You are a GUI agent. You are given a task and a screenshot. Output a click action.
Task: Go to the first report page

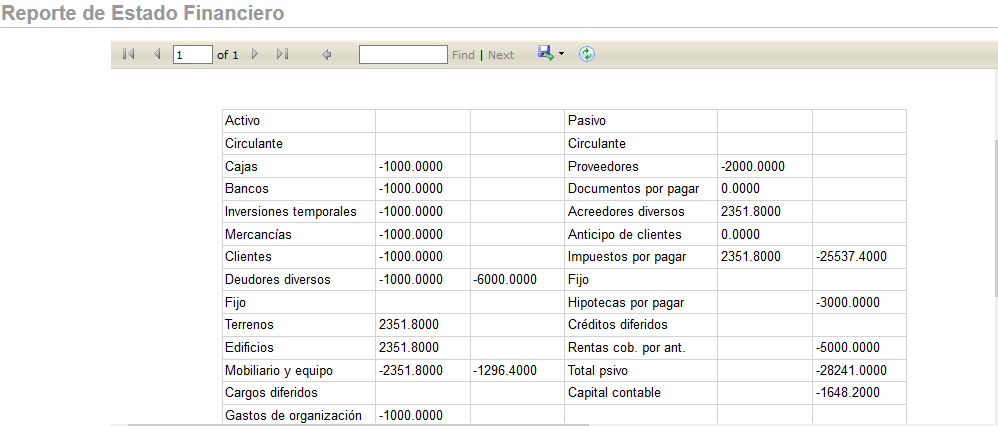tap(129, 55)
